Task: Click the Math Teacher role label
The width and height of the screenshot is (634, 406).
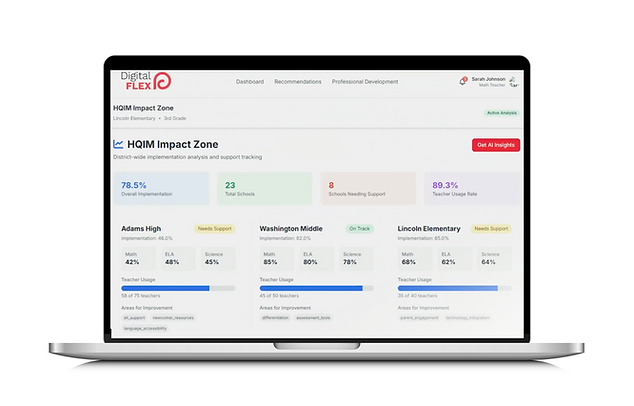Action: click(492, 85)
